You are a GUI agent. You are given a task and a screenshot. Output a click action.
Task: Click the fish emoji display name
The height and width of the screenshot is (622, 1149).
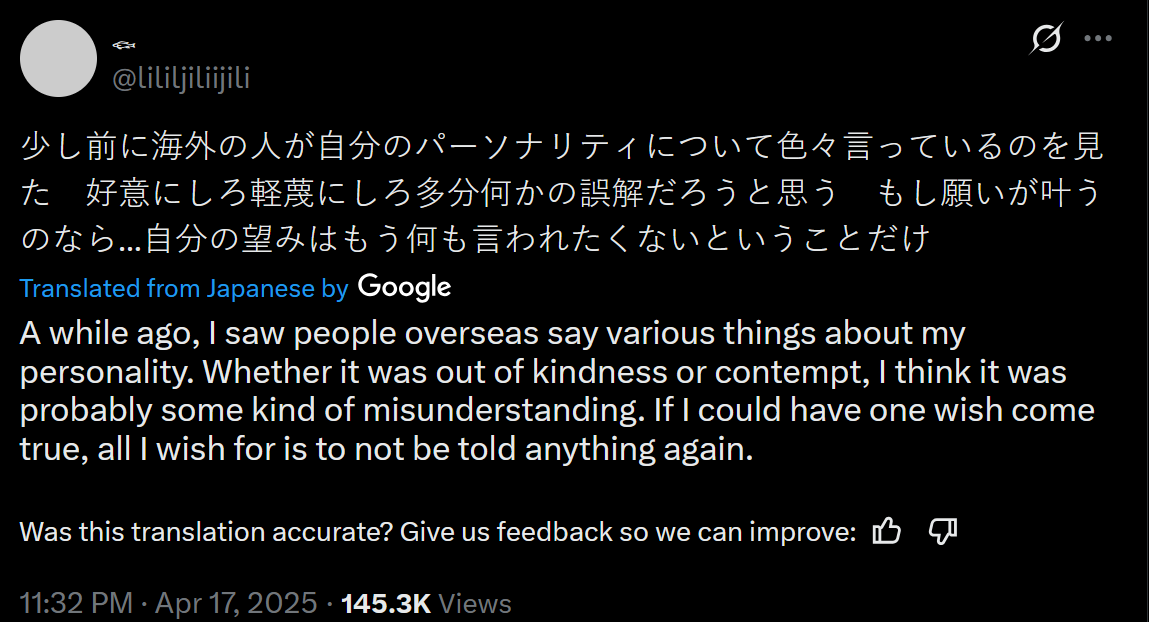tap(124, 45)
